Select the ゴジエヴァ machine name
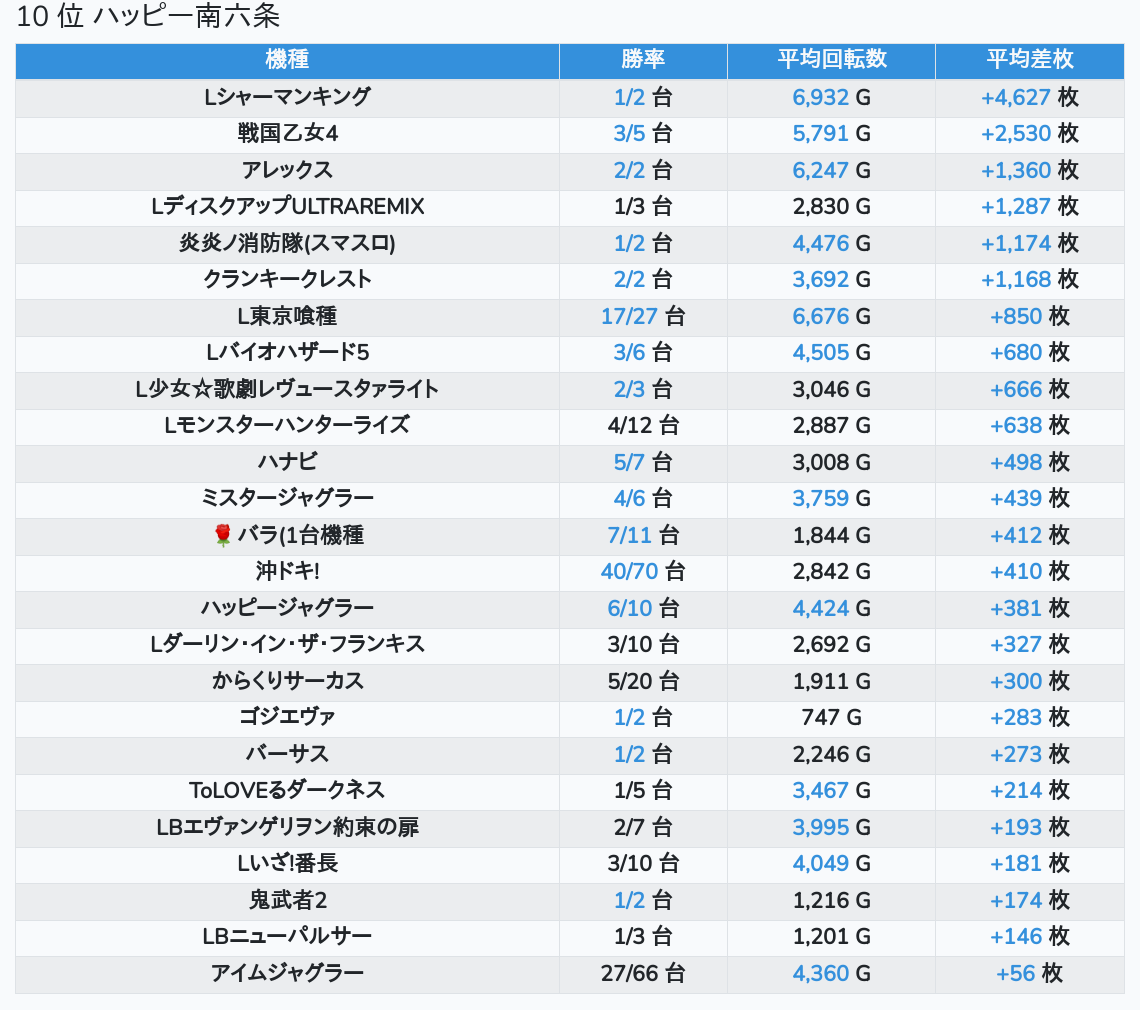 tap(287, 718)
